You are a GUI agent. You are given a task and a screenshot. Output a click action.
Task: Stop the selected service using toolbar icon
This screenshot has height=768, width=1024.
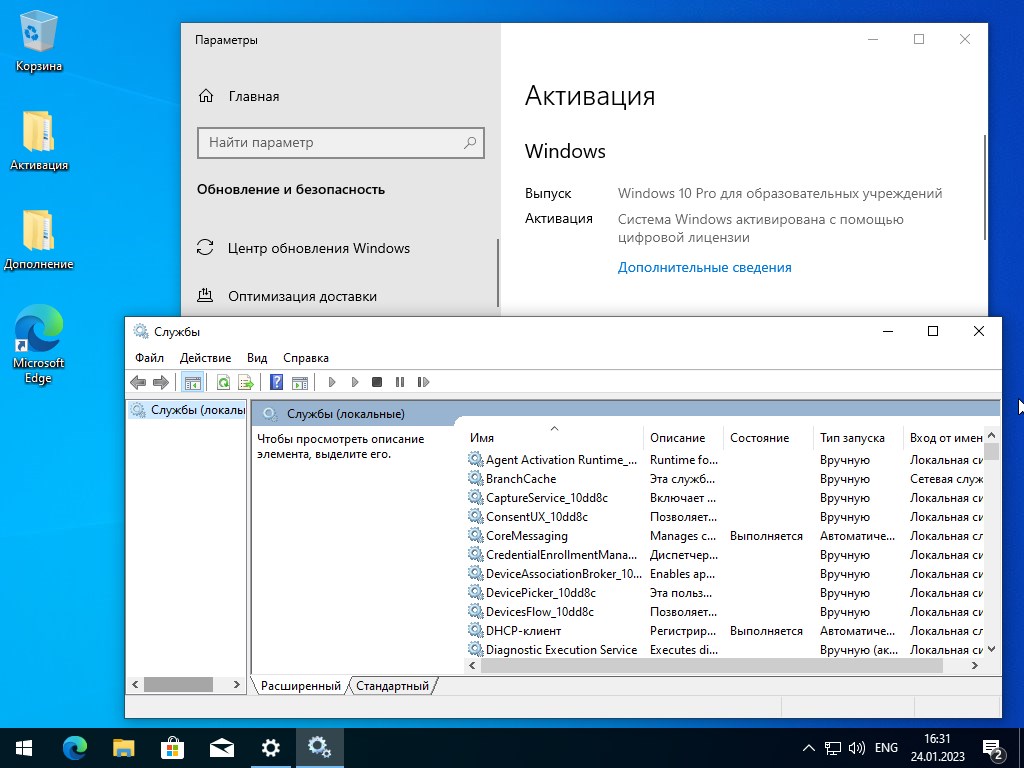point(378,381)
